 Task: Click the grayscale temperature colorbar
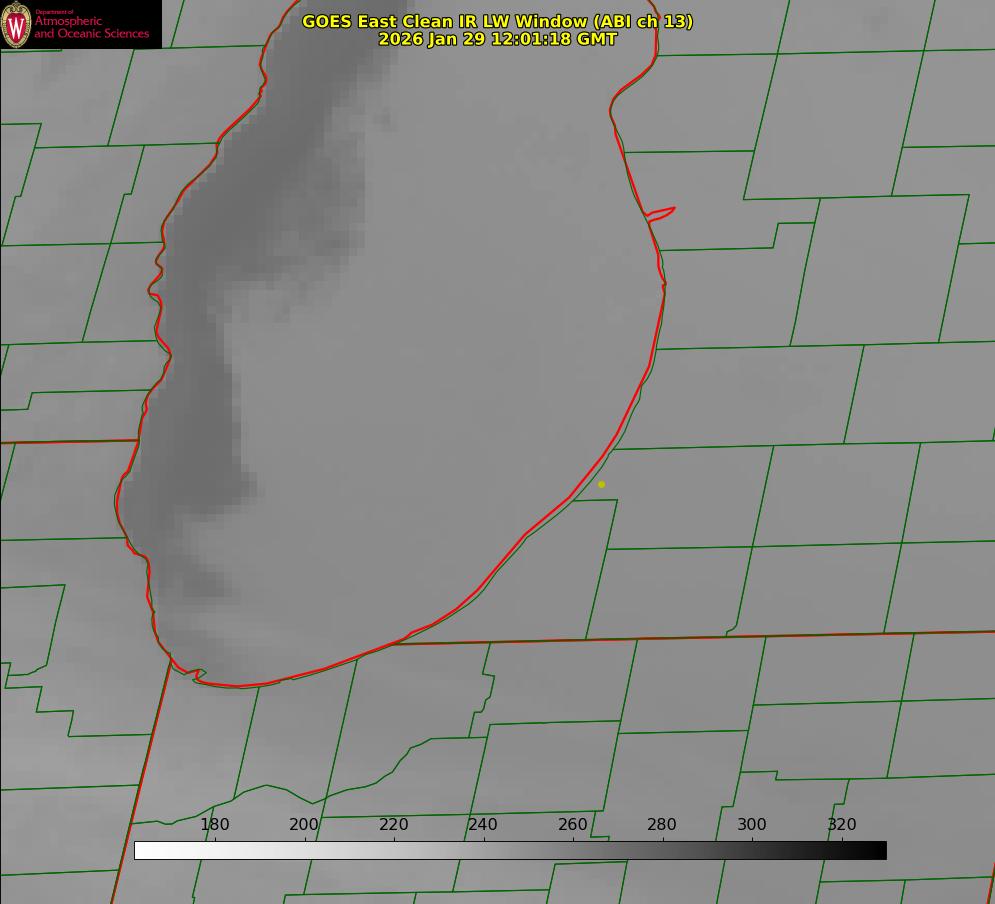click(510, 851)
